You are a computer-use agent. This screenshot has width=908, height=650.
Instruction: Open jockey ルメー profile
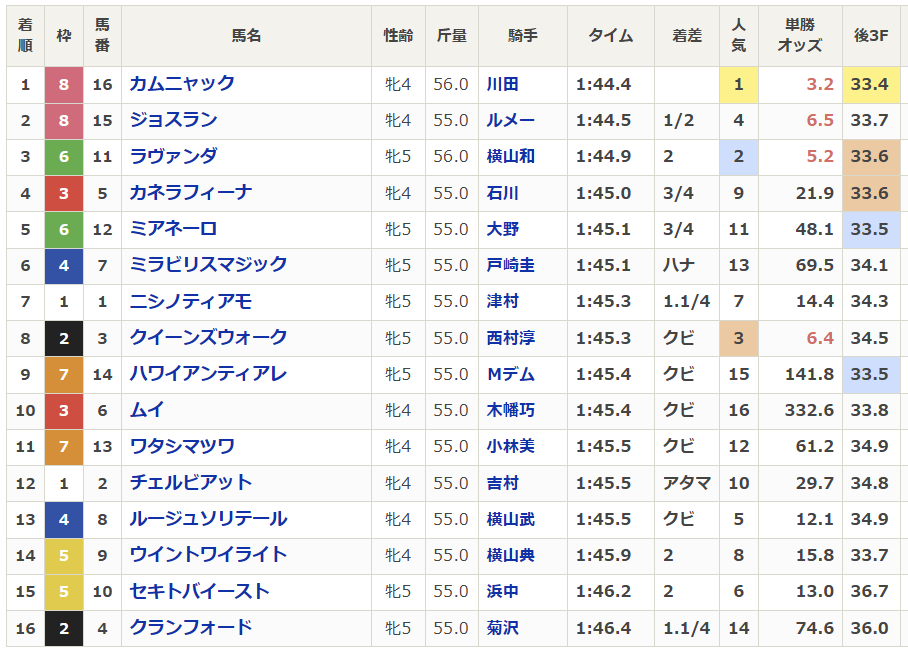tap(510, 120)
